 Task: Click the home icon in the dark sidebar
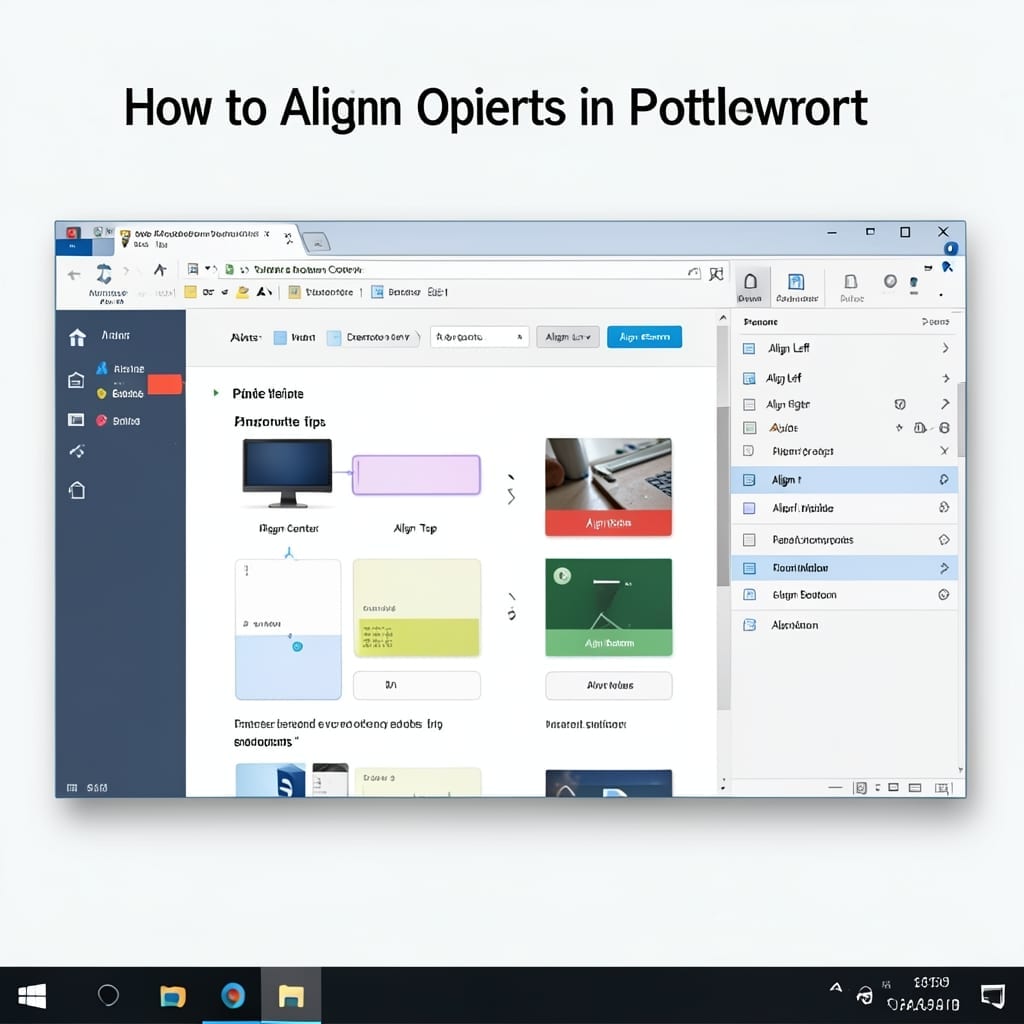(77, 337)
